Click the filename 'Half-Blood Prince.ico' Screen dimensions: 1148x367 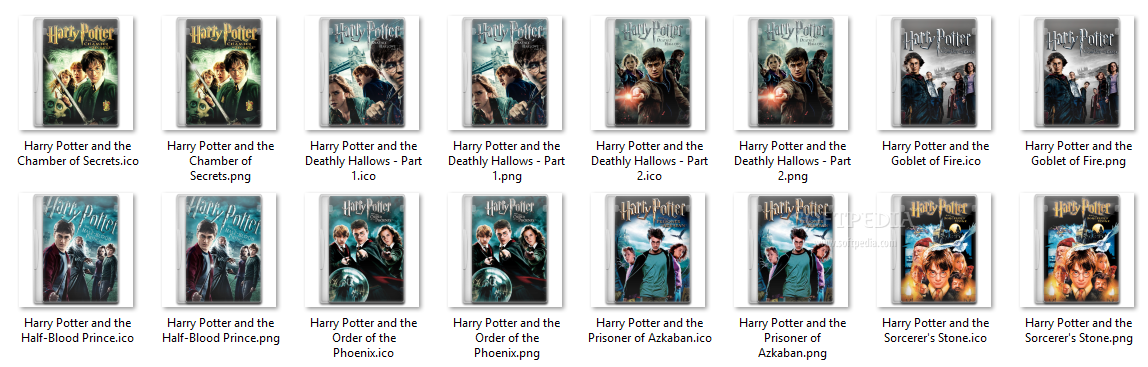tap(78, 330)
